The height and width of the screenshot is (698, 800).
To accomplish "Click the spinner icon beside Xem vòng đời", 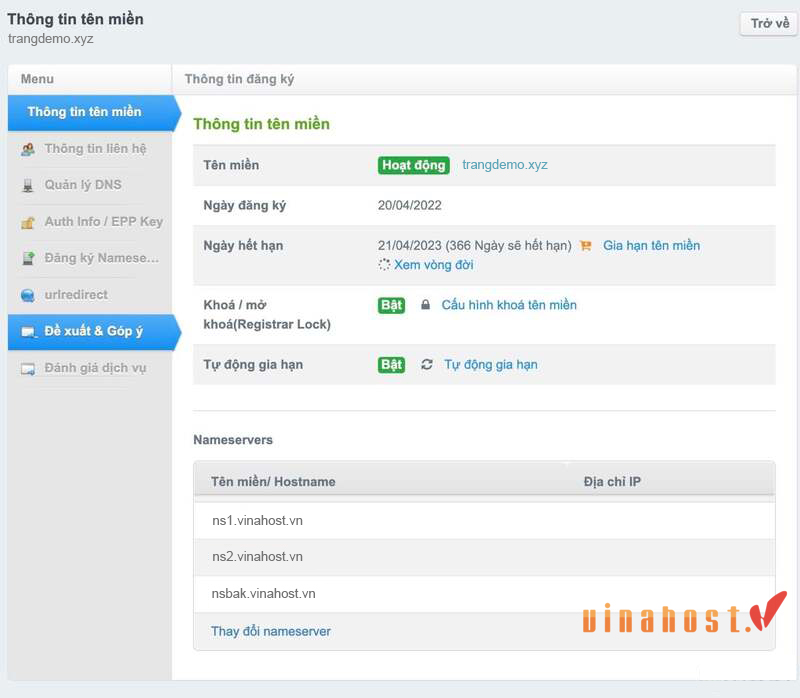I will tap(384, 265).
